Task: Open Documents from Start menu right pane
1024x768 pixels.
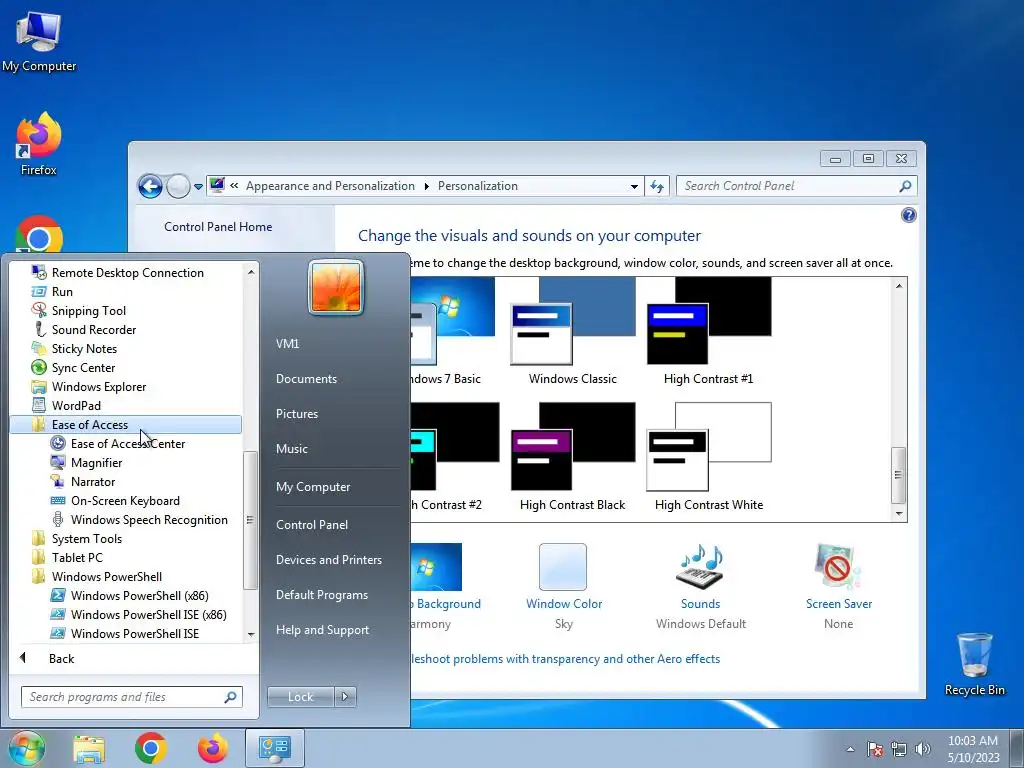Action: click(x=306, y=379)
